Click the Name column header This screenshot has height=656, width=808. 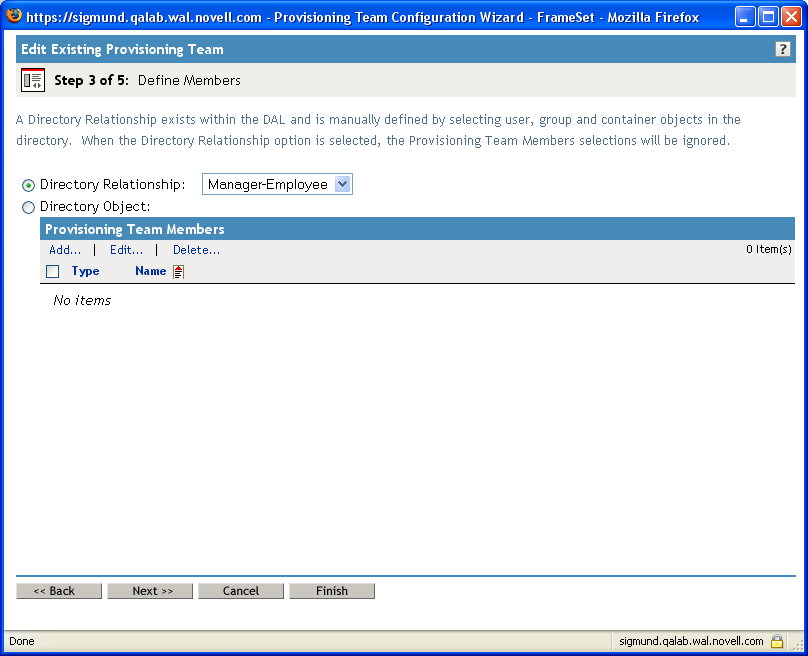[150, 271]
